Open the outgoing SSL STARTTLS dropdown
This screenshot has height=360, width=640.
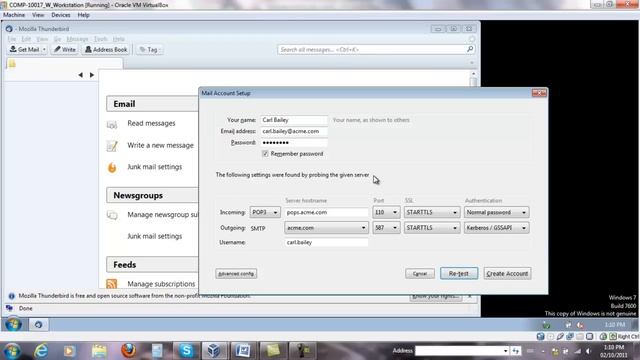[432, 228]
